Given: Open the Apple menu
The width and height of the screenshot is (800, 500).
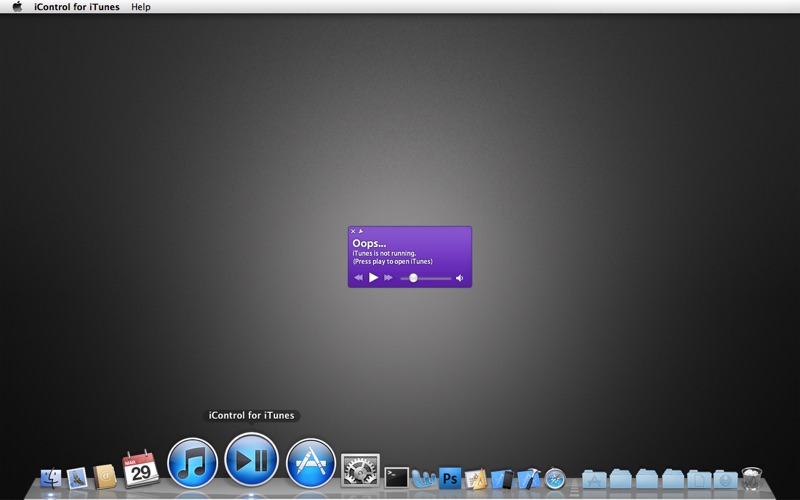Looking at the screenshot, I should tap(17, 7).
